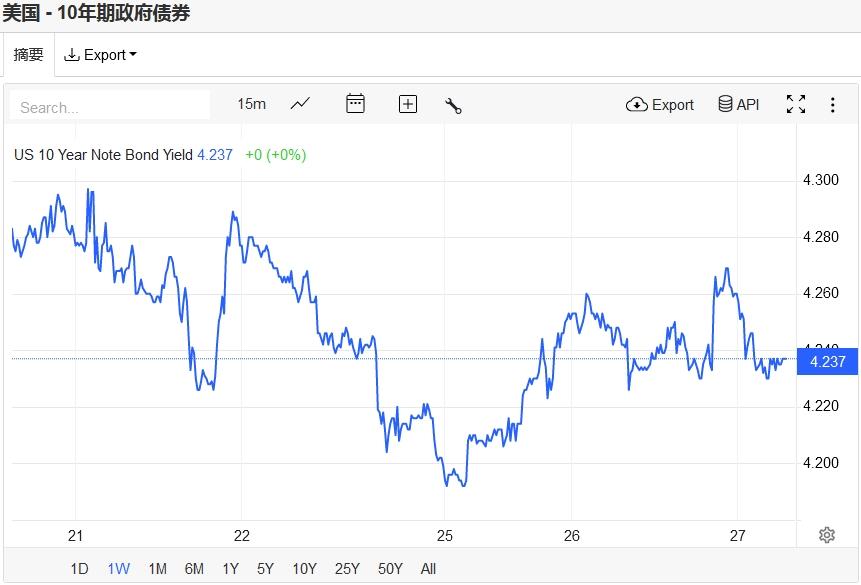Image resolution: width=861 pixels, height=585 pixels.
Task: Select the 6M time range
Action: (194, 569)
